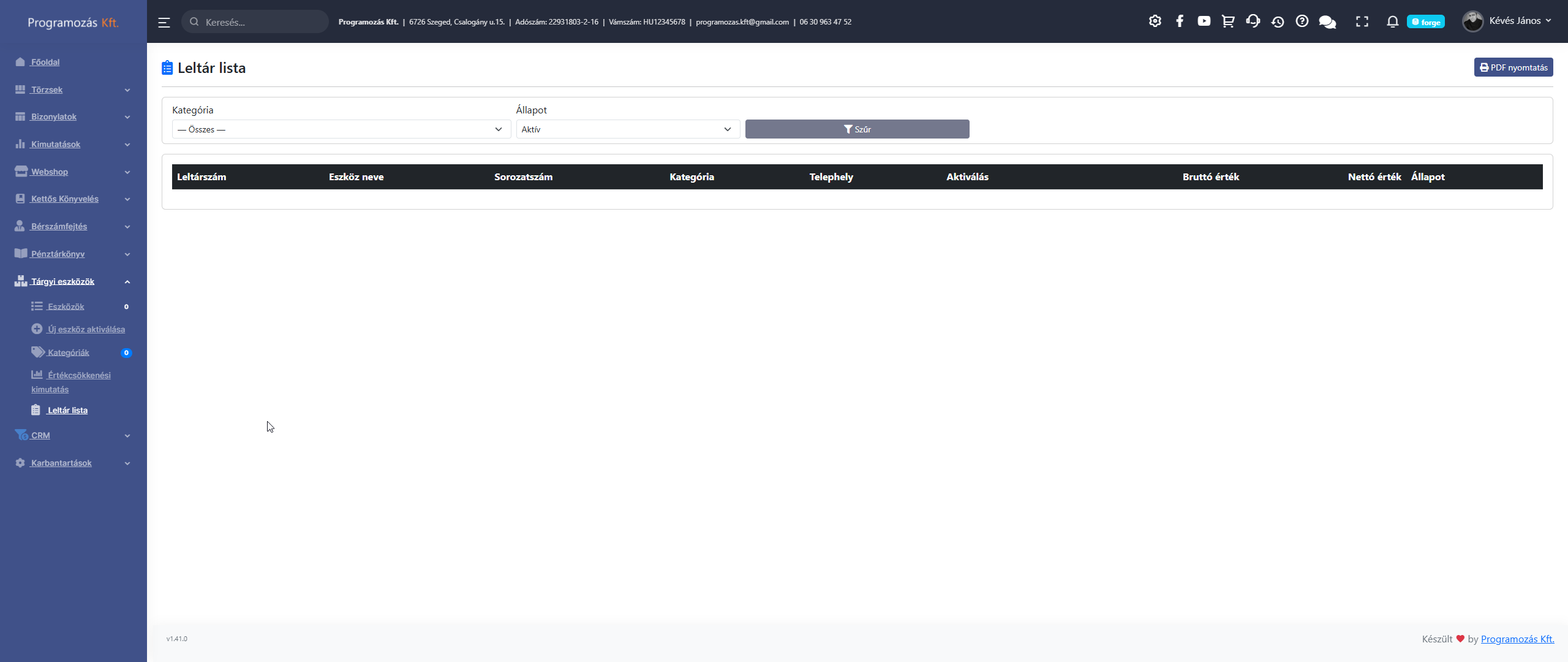Open the settings gear in top bar
Screen dimensions: 1568x662
1155,21
